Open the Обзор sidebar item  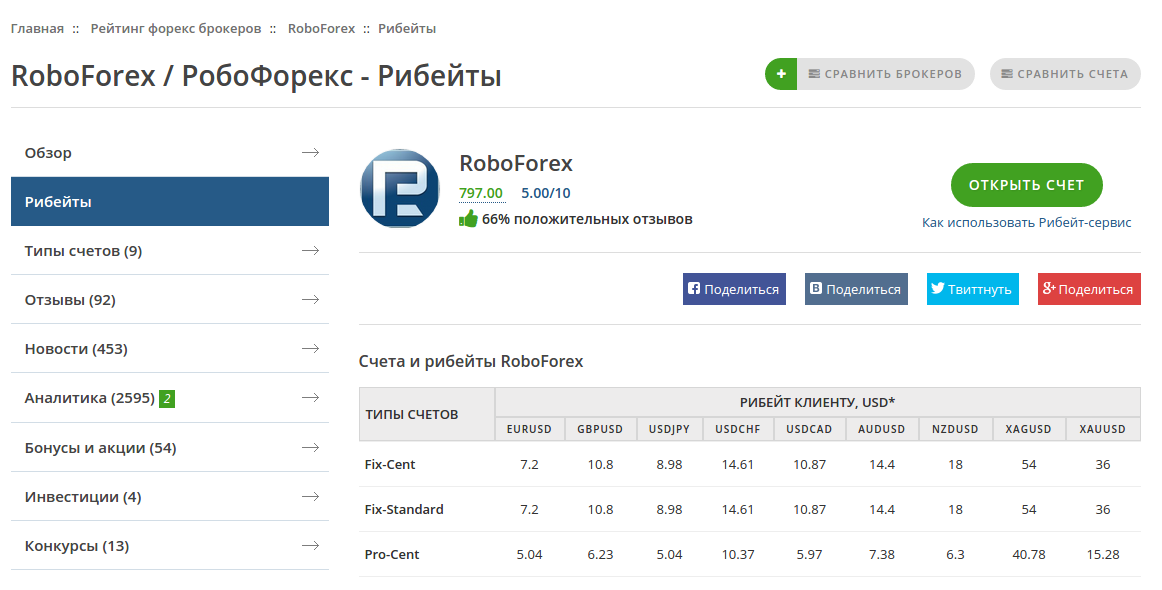pyautogui.click(x=170, y=153)
